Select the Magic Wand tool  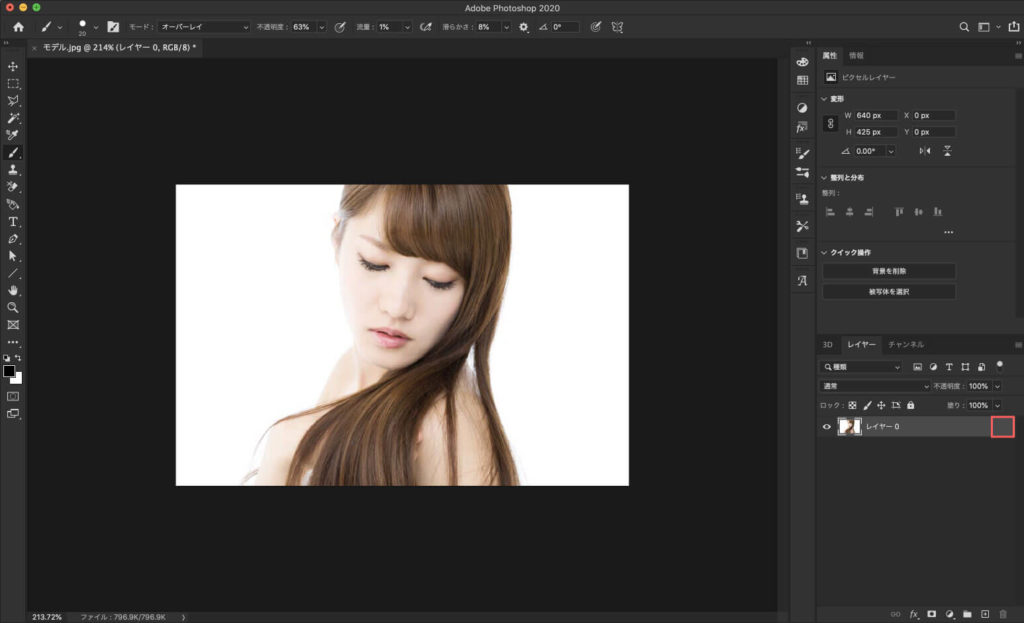[x=13, y=118]
